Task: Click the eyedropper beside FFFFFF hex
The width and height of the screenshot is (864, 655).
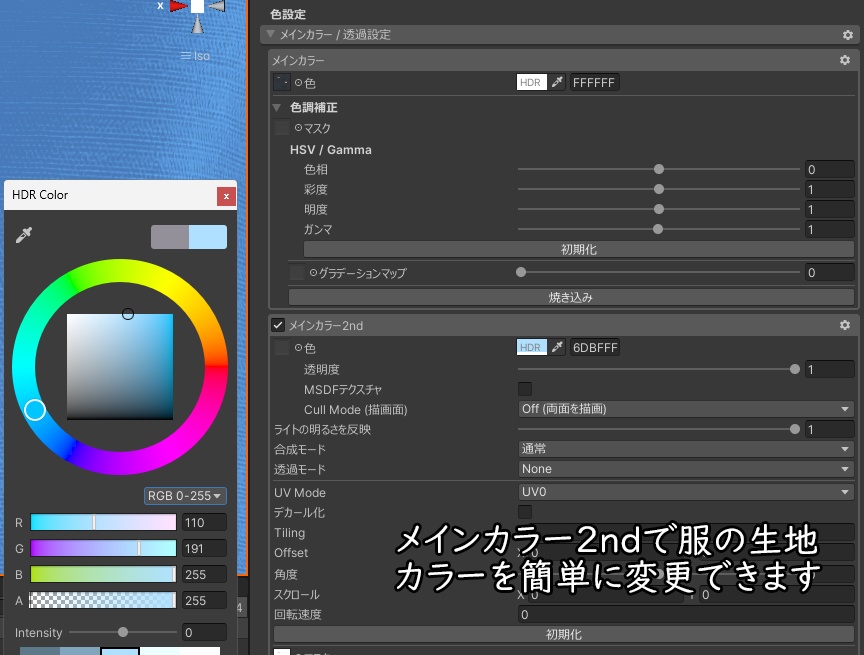Action: (x=557, y=83)
